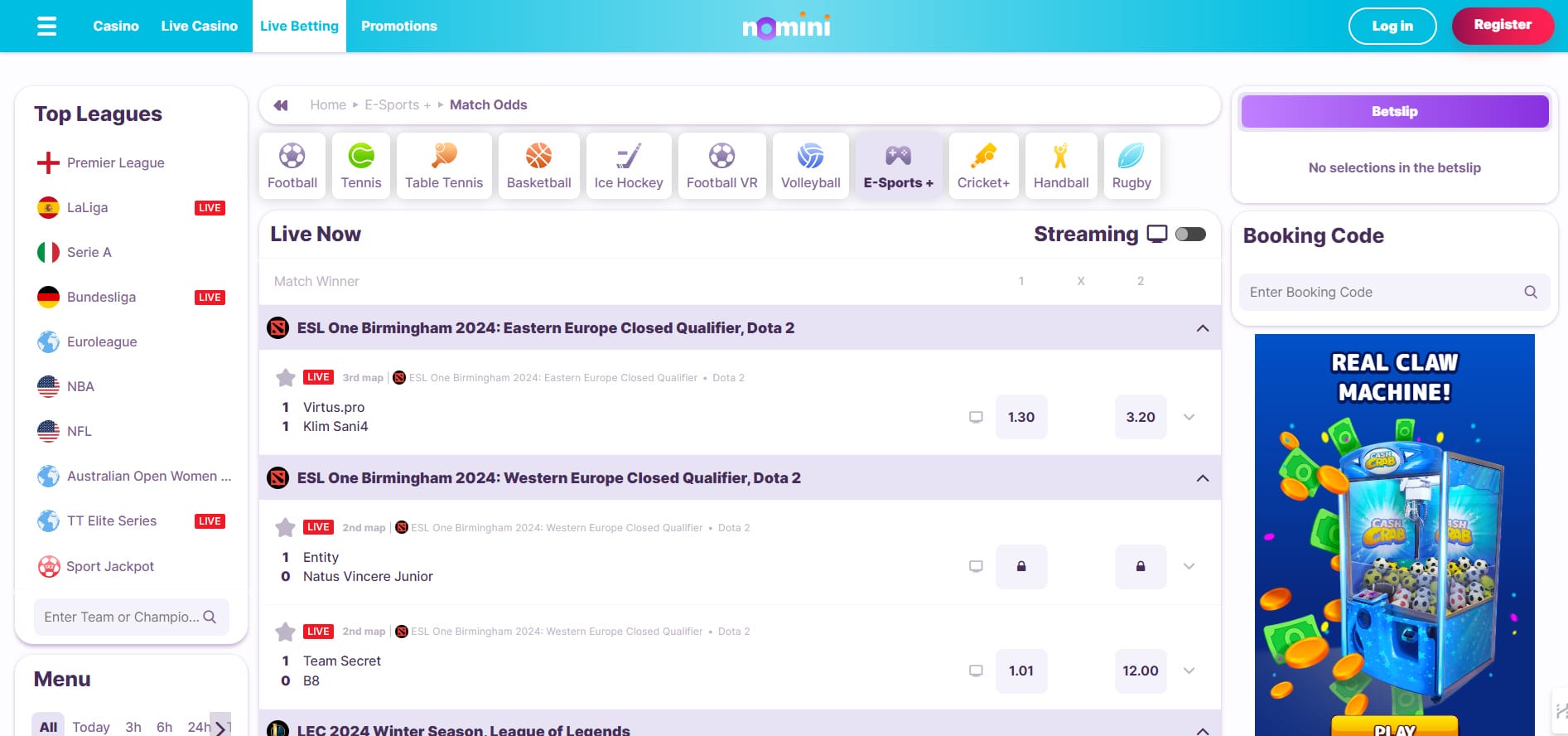This screenshot has height=736, width=1568.
Task: Bet on Klim Sani4 at odds 3.20
Action: click(x=1141, y=417)
